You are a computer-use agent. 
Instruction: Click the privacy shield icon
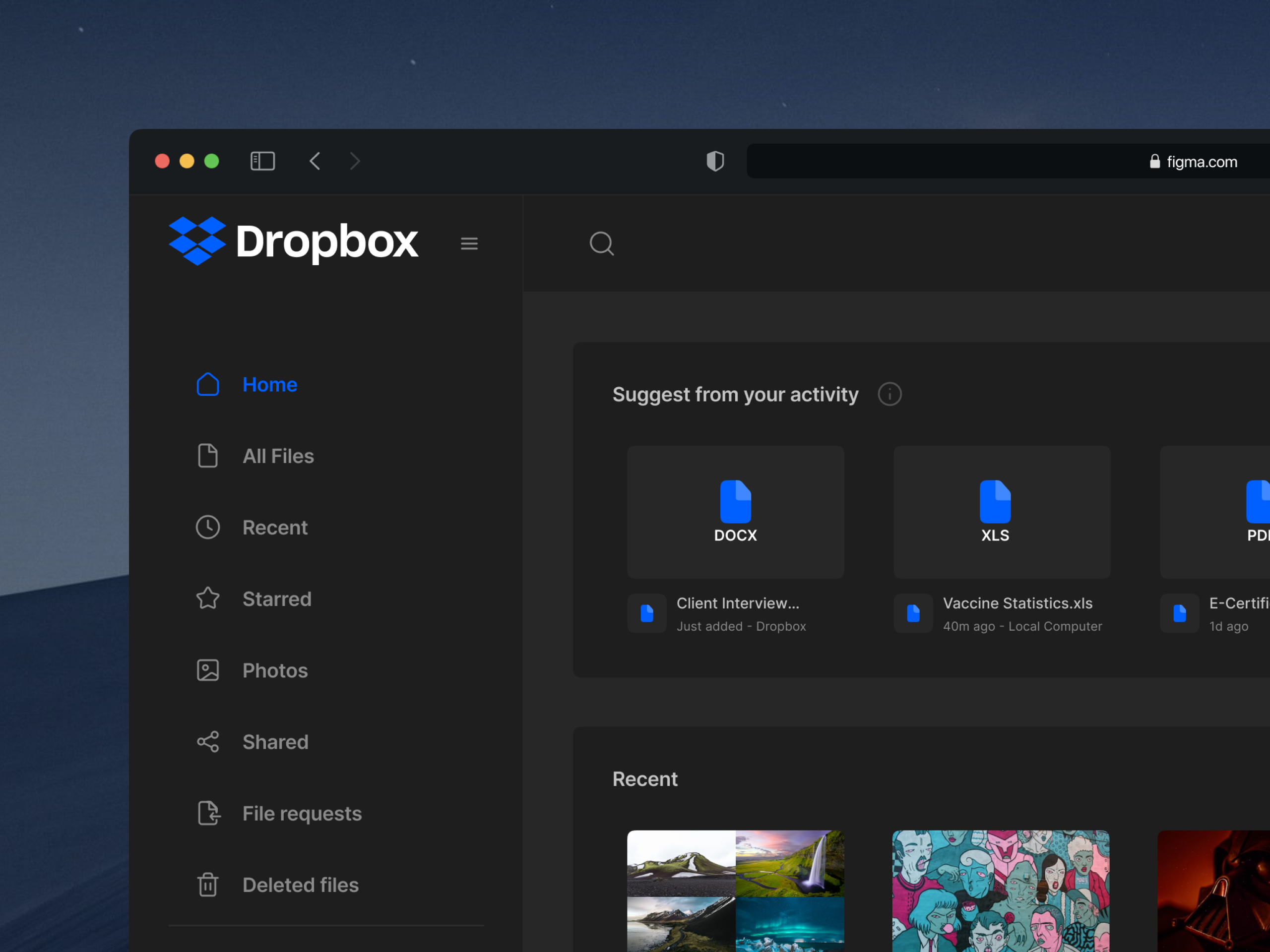[x=715, y=161]
